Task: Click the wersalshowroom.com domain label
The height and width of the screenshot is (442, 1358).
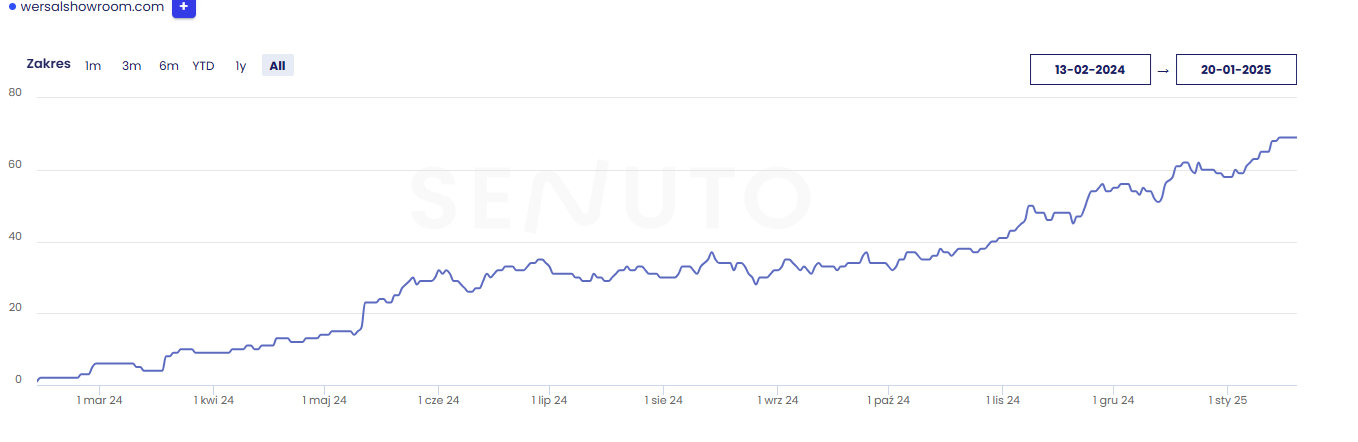Action: (x=92, y=7)
